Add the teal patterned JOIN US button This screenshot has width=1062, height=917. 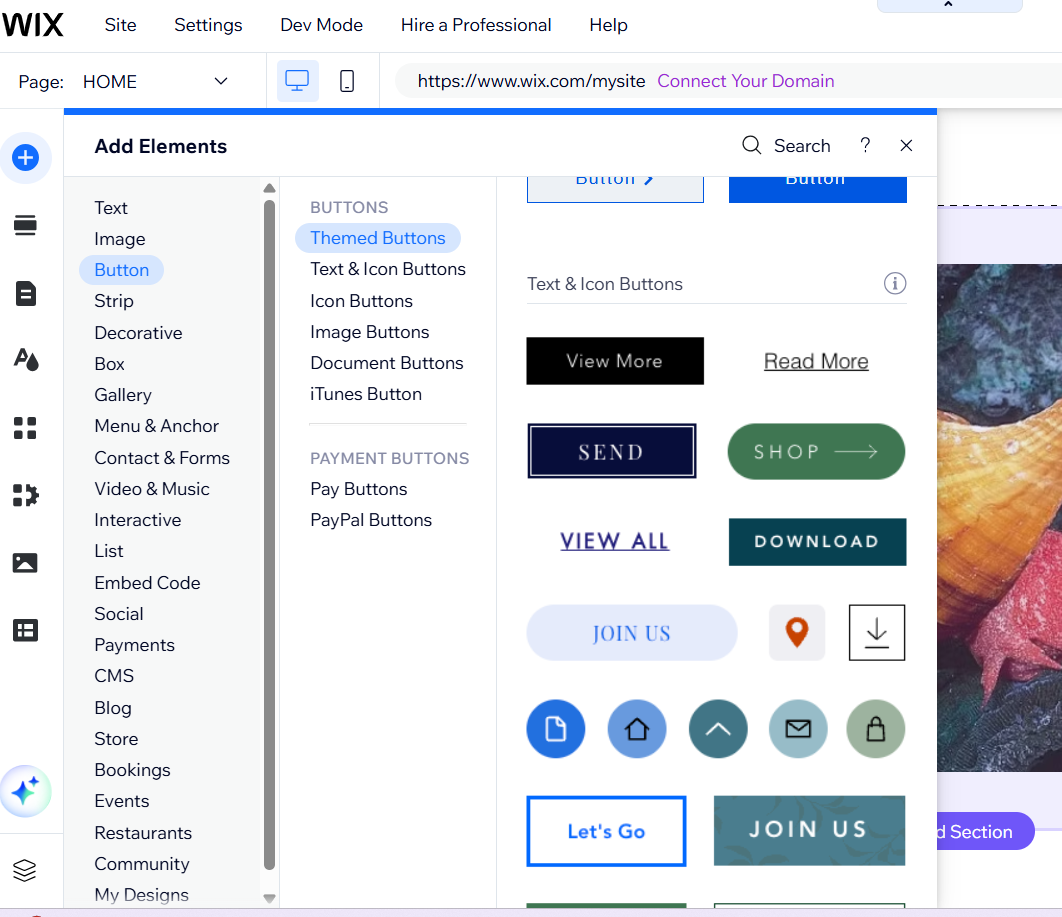pos(809,830)
